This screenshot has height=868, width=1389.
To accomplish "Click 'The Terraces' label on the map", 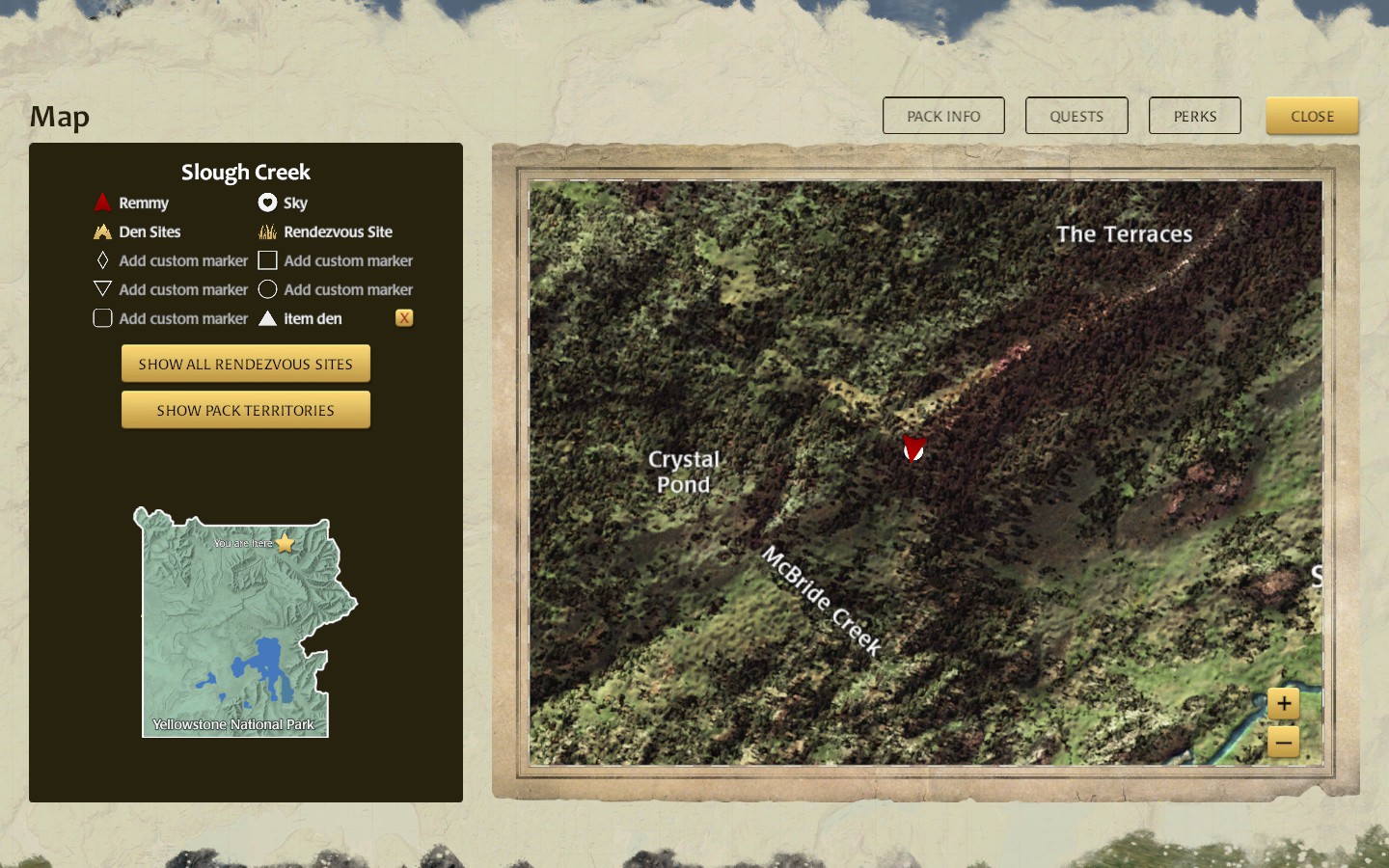I will pos(1124,234).
